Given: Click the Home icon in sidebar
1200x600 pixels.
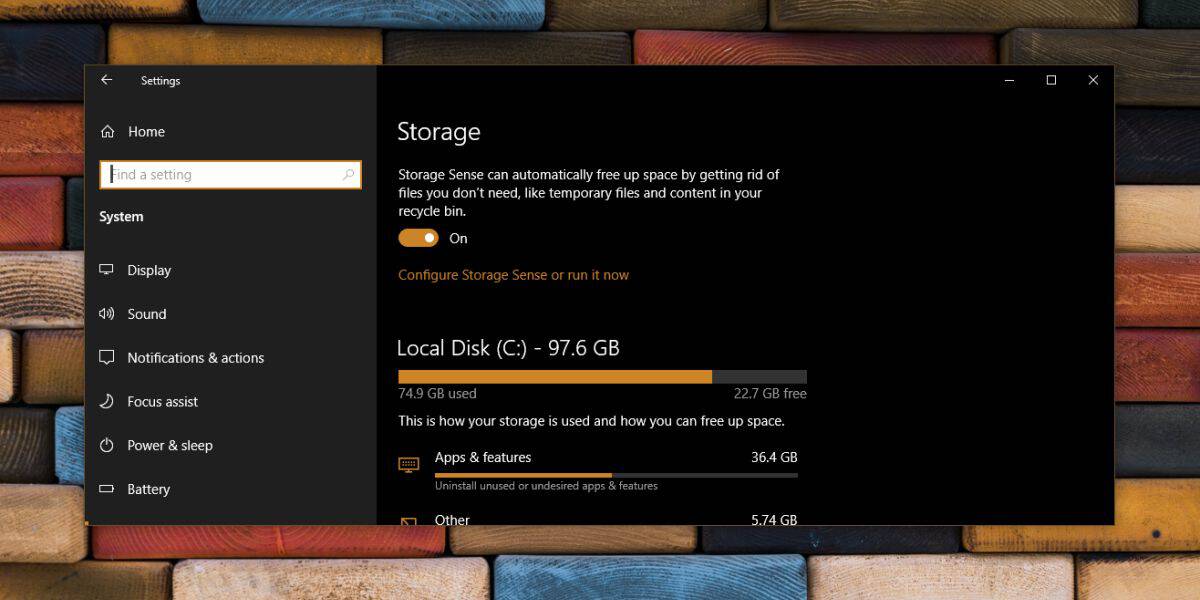Looking at the screenshot, I should (107, 131).
